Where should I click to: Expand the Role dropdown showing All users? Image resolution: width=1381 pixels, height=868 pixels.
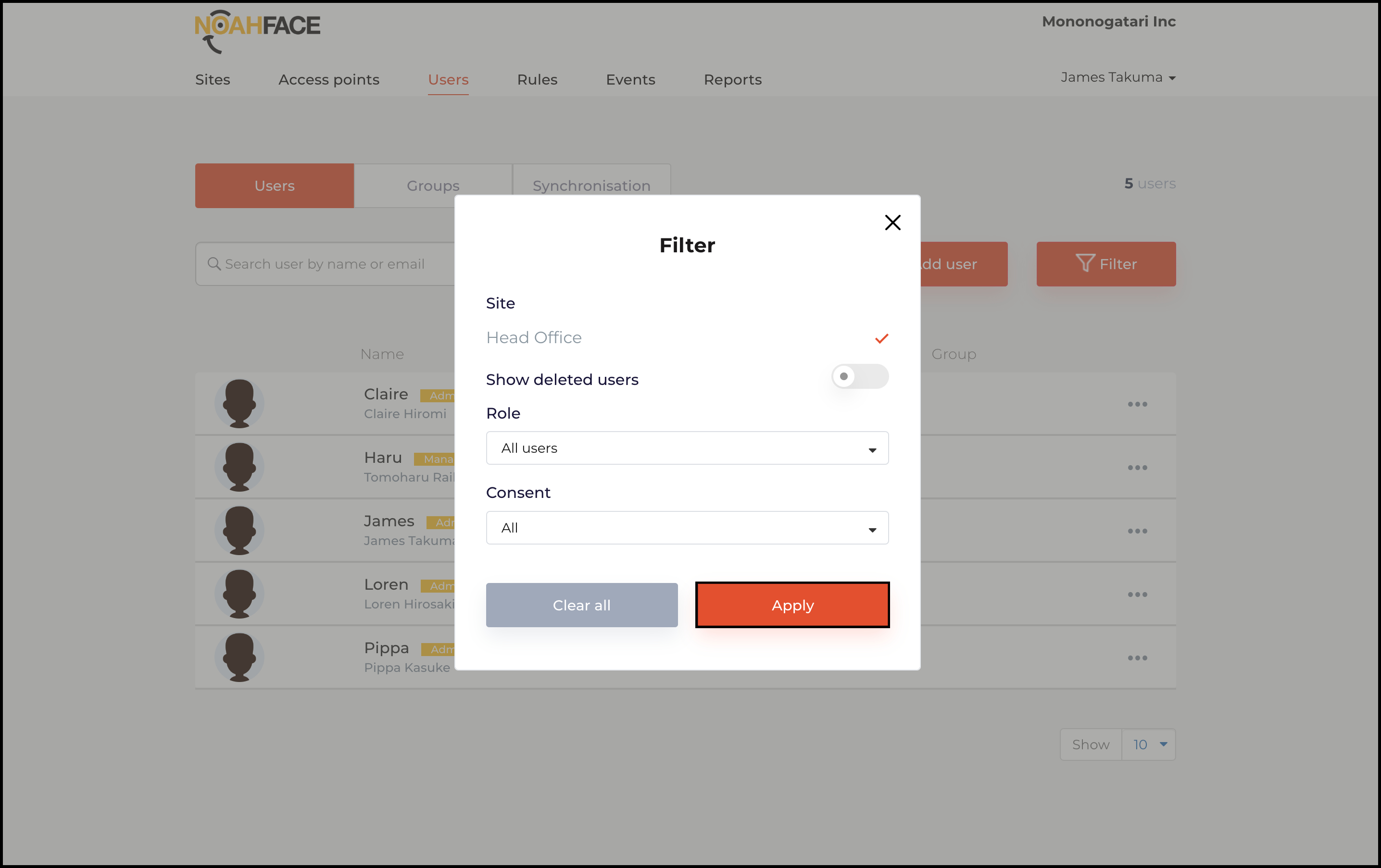[687, 448]
